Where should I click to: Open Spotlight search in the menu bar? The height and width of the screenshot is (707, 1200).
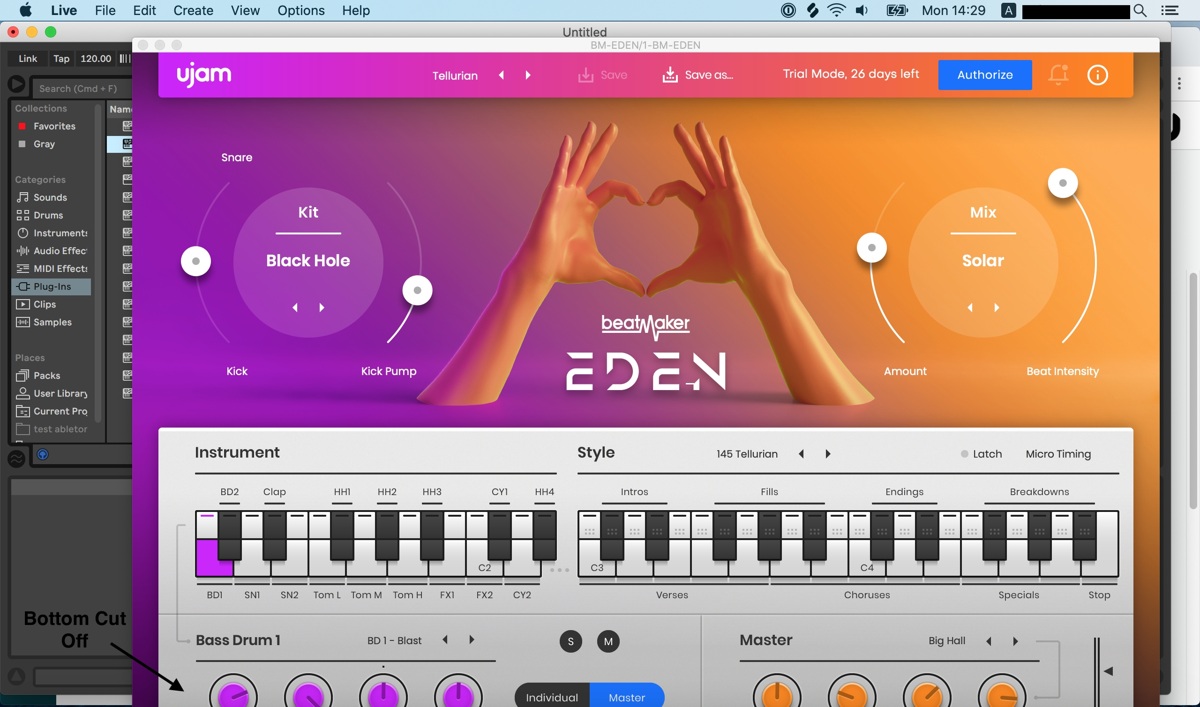point(1140,10)
